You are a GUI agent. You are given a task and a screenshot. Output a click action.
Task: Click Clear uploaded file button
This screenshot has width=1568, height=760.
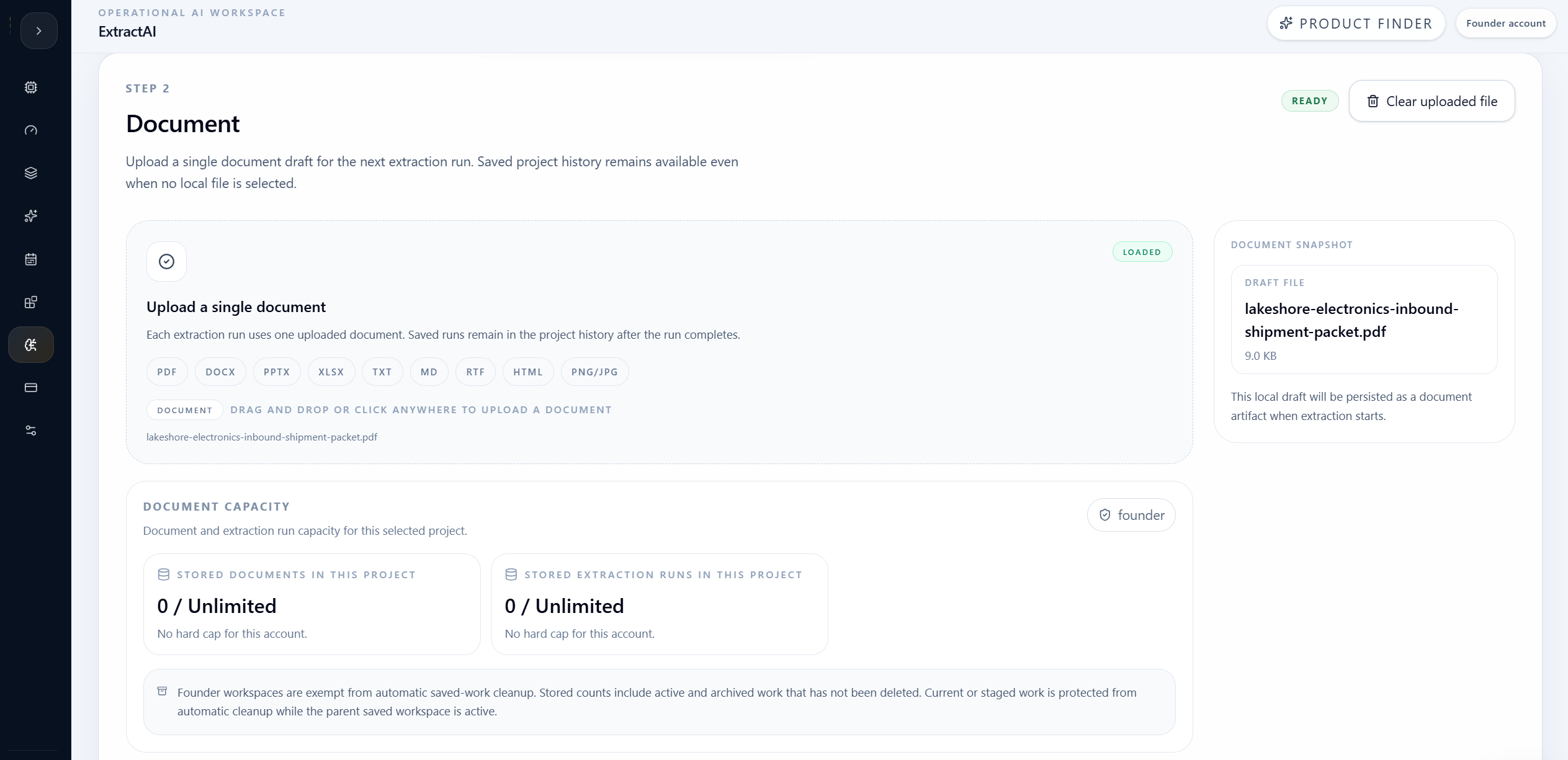(1431, 101)
